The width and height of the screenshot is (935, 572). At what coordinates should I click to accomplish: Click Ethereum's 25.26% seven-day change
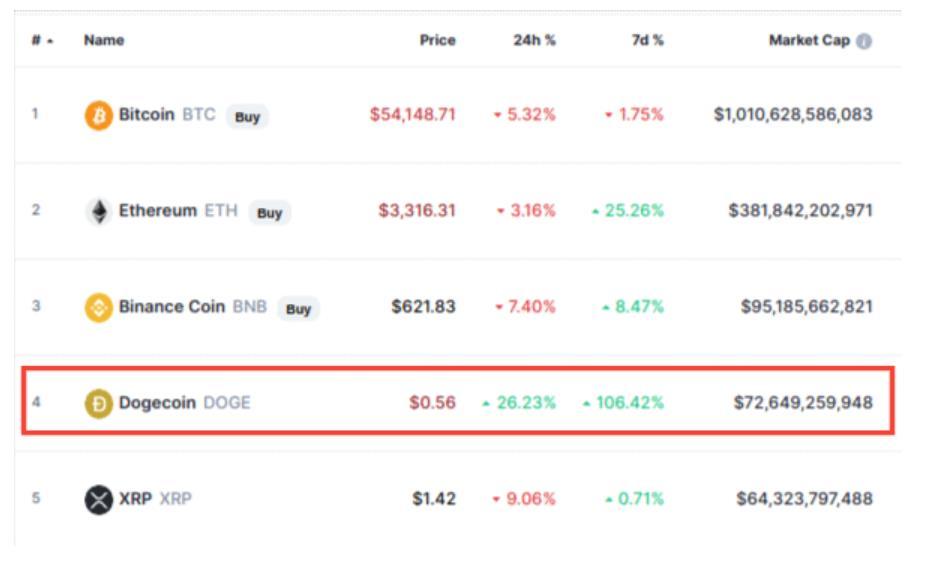[x=631, y=211]
